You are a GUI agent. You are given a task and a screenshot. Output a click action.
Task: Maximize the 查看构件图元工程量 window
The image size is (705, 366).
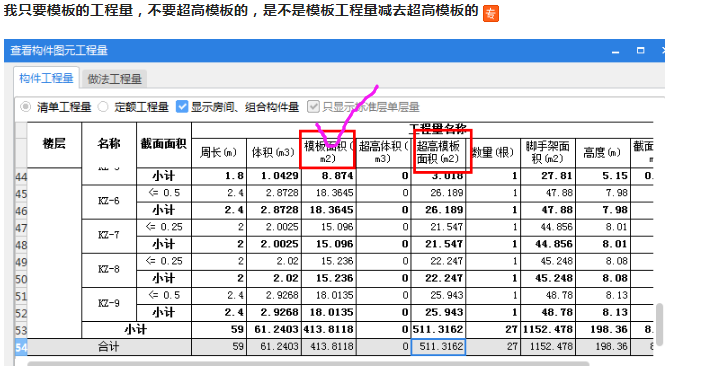pyautogui.click(x=641, y=50)
